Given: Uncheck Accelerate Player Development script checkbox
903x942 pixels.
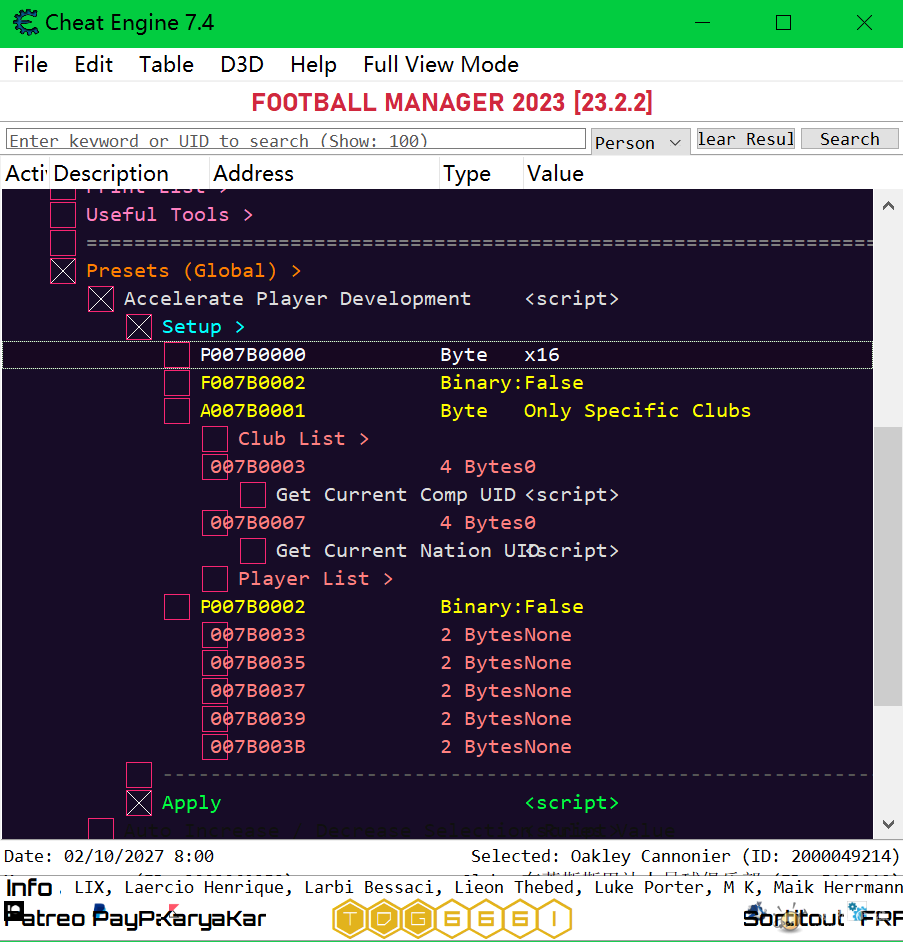Looking at the screenshot, I should (x=101, y=299).
